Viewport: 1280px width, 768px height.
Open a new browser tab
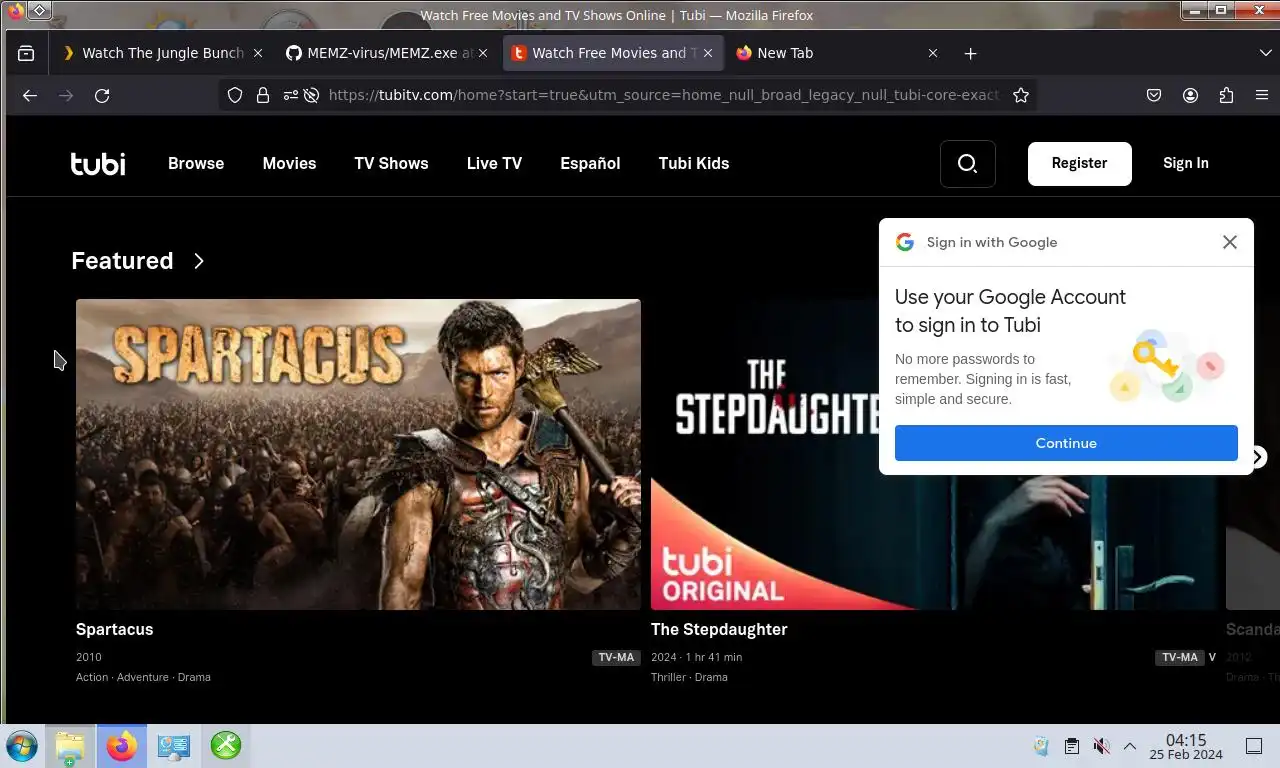point(970,53)
